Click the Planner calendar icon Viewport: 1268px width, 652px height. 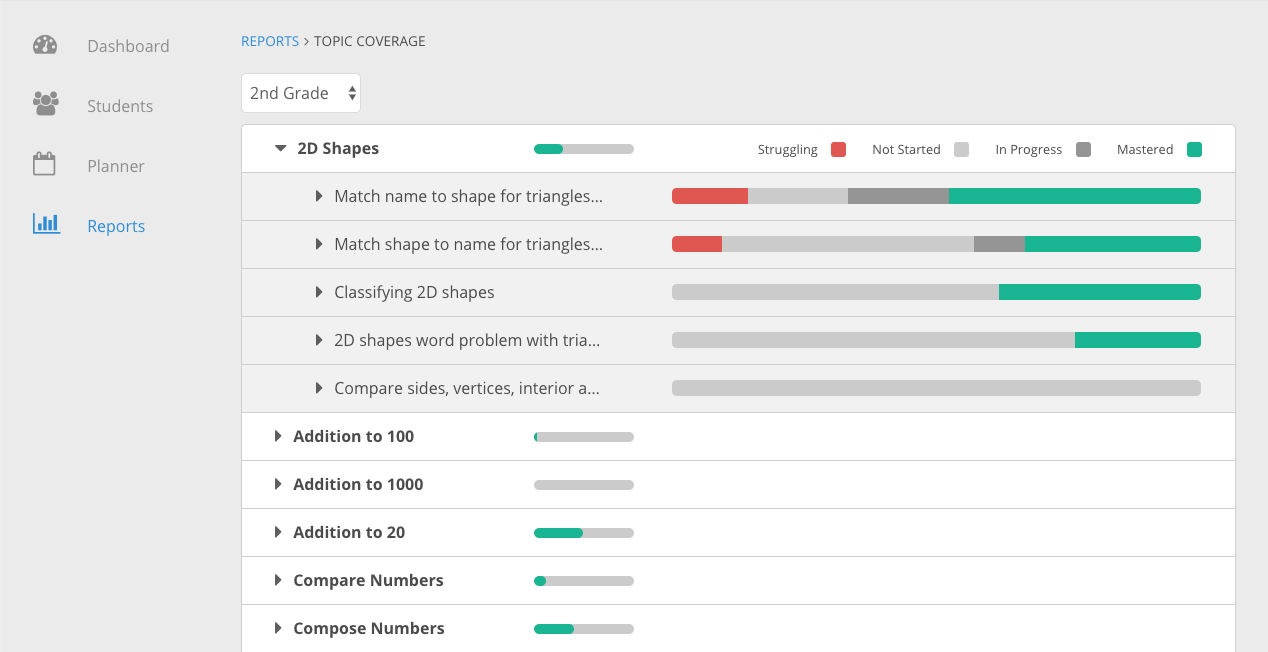45,165
